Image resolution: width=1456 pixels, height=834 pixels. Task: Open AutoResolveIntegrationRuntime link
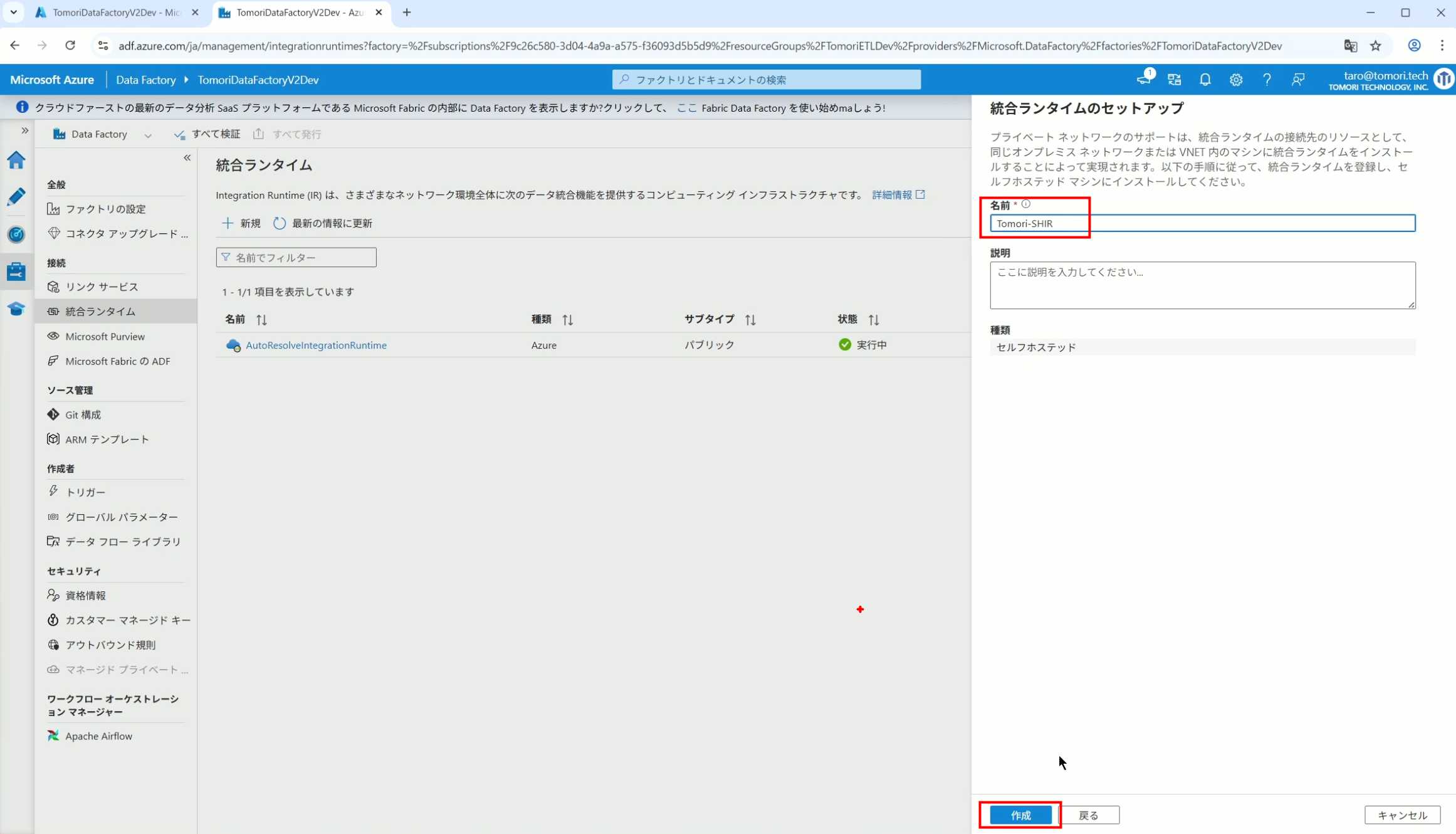(x=316, y=345)
